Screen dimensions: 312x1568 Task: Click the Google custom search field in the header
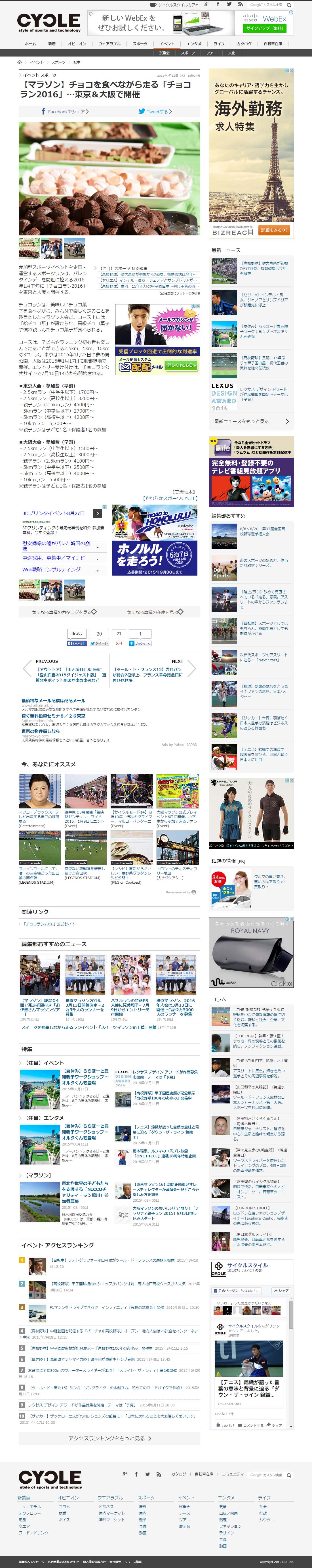click(266, 4)
